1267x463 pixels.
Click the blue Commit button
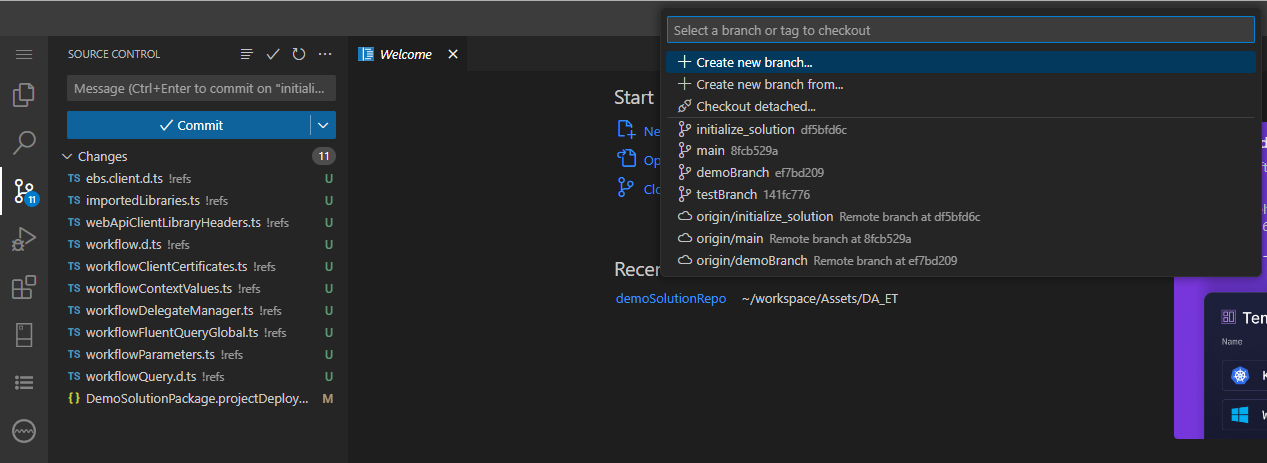pyautogui.click(x=190, y=125)
